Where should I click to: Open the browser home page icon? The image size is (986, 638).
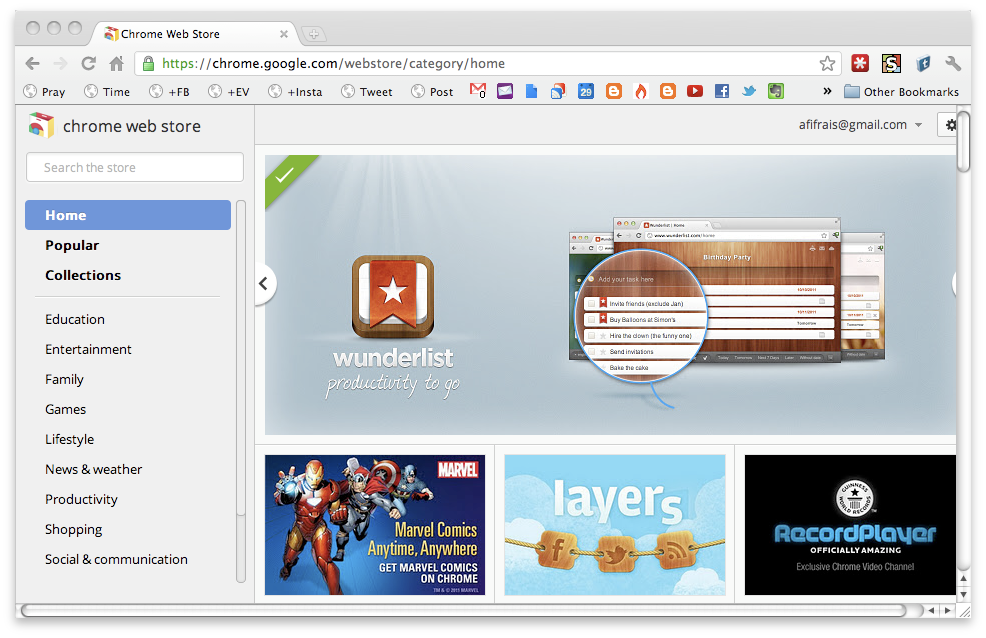116,63
